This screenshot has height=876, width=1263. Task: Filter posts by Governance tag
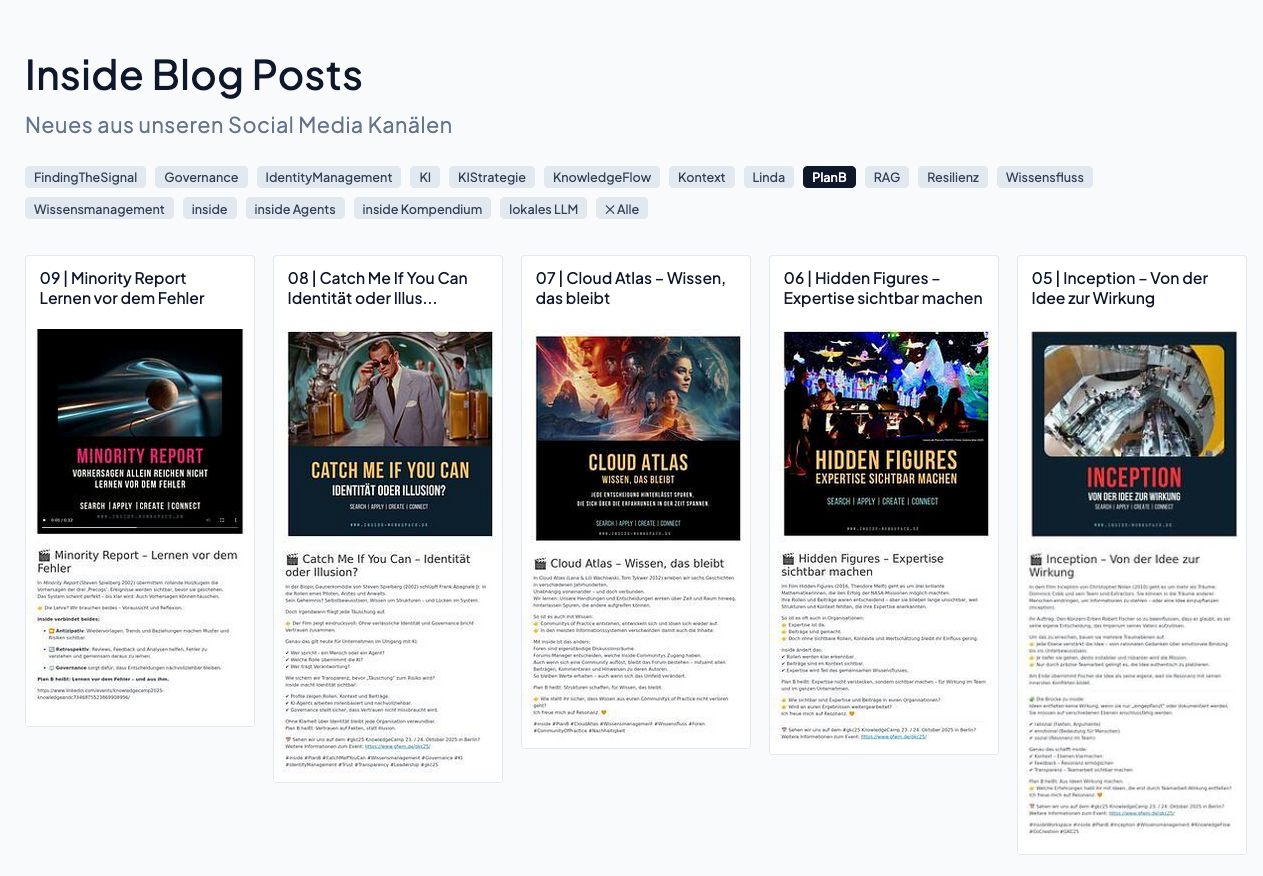tap(201, 177)
